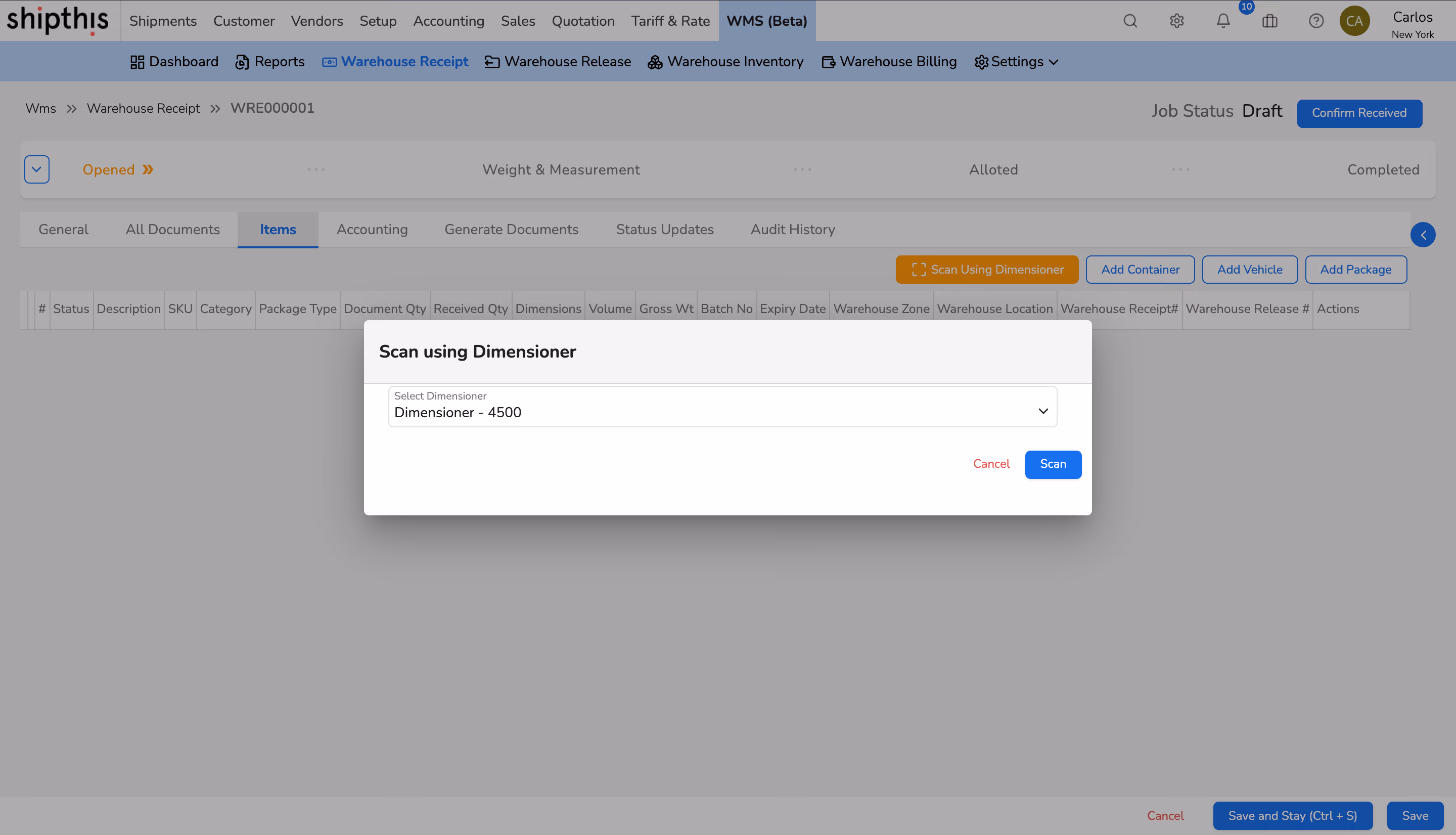Open the Audit History tab

[793, 230]
